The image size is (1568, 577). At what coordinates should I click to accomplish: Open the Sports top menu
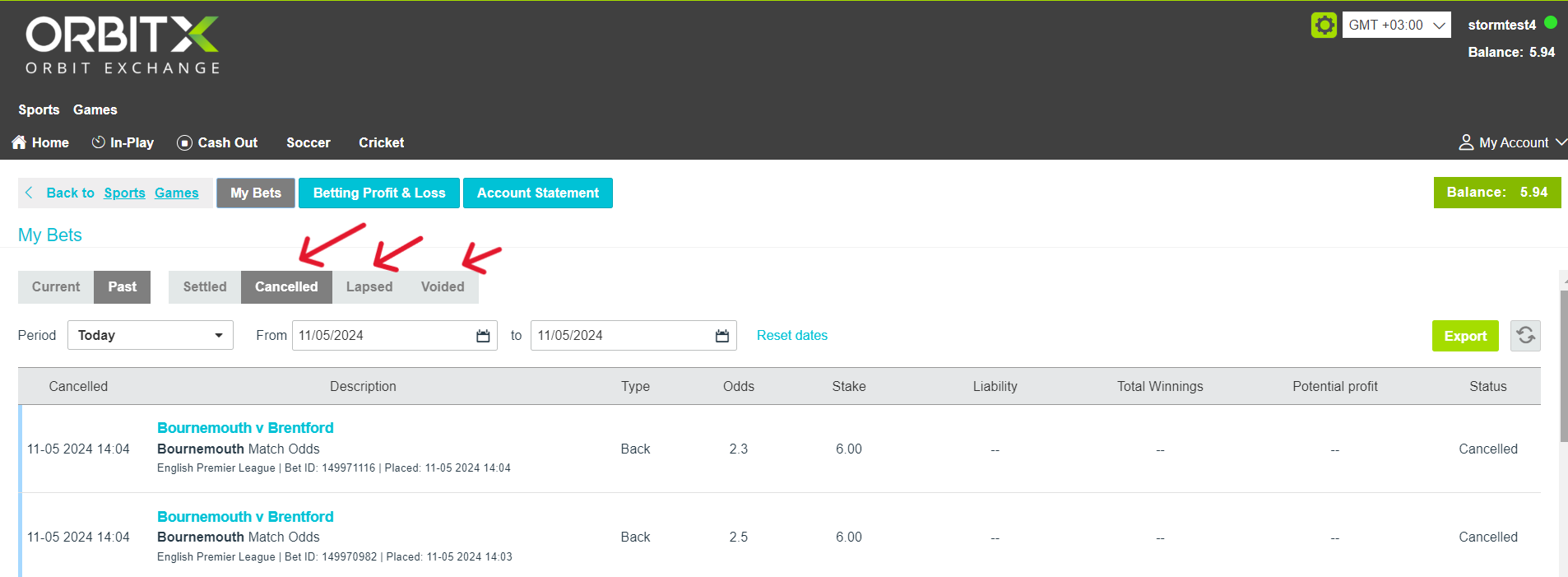(39, 109)
